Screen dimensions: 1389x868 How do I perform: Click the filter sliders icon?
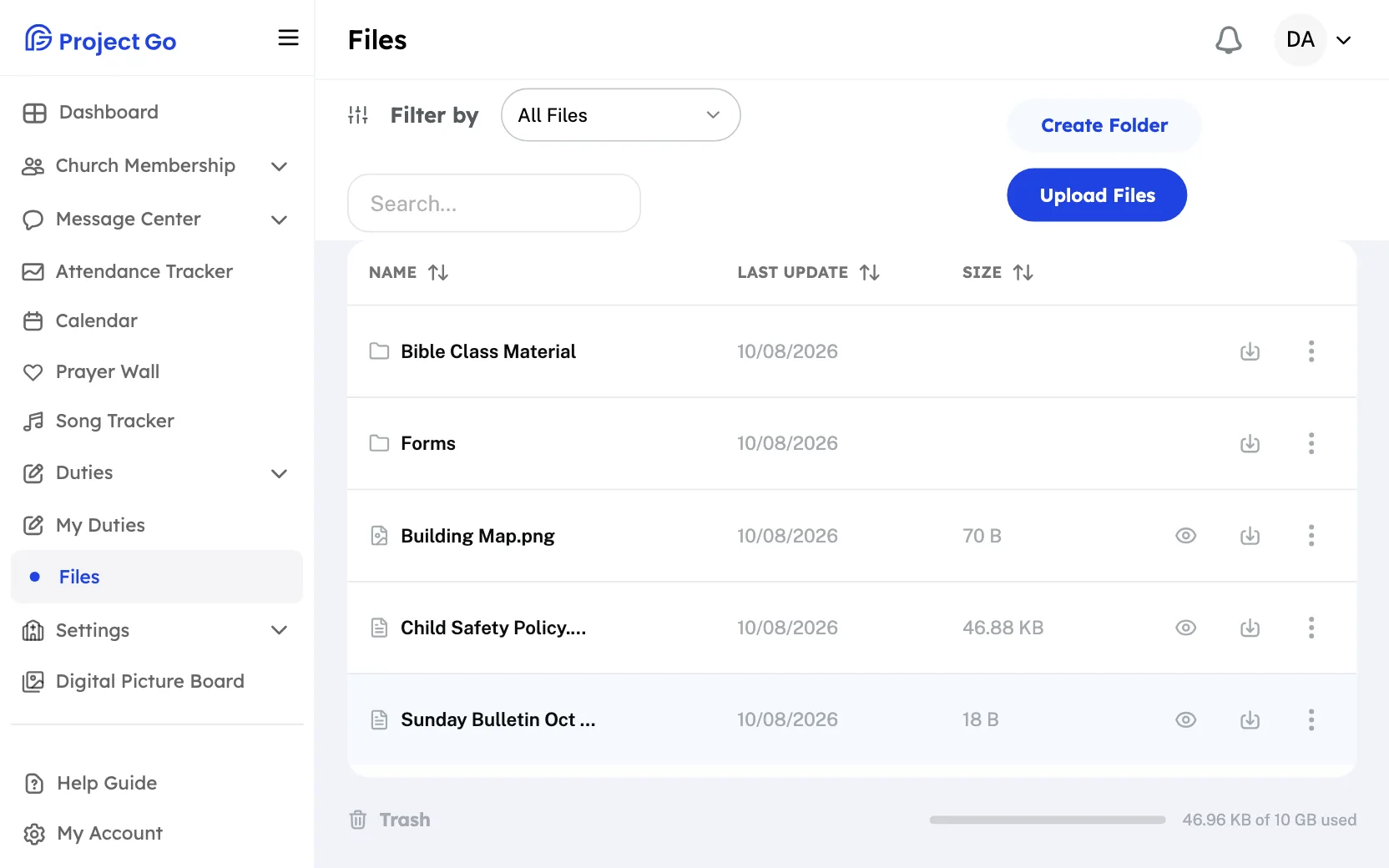358,115
